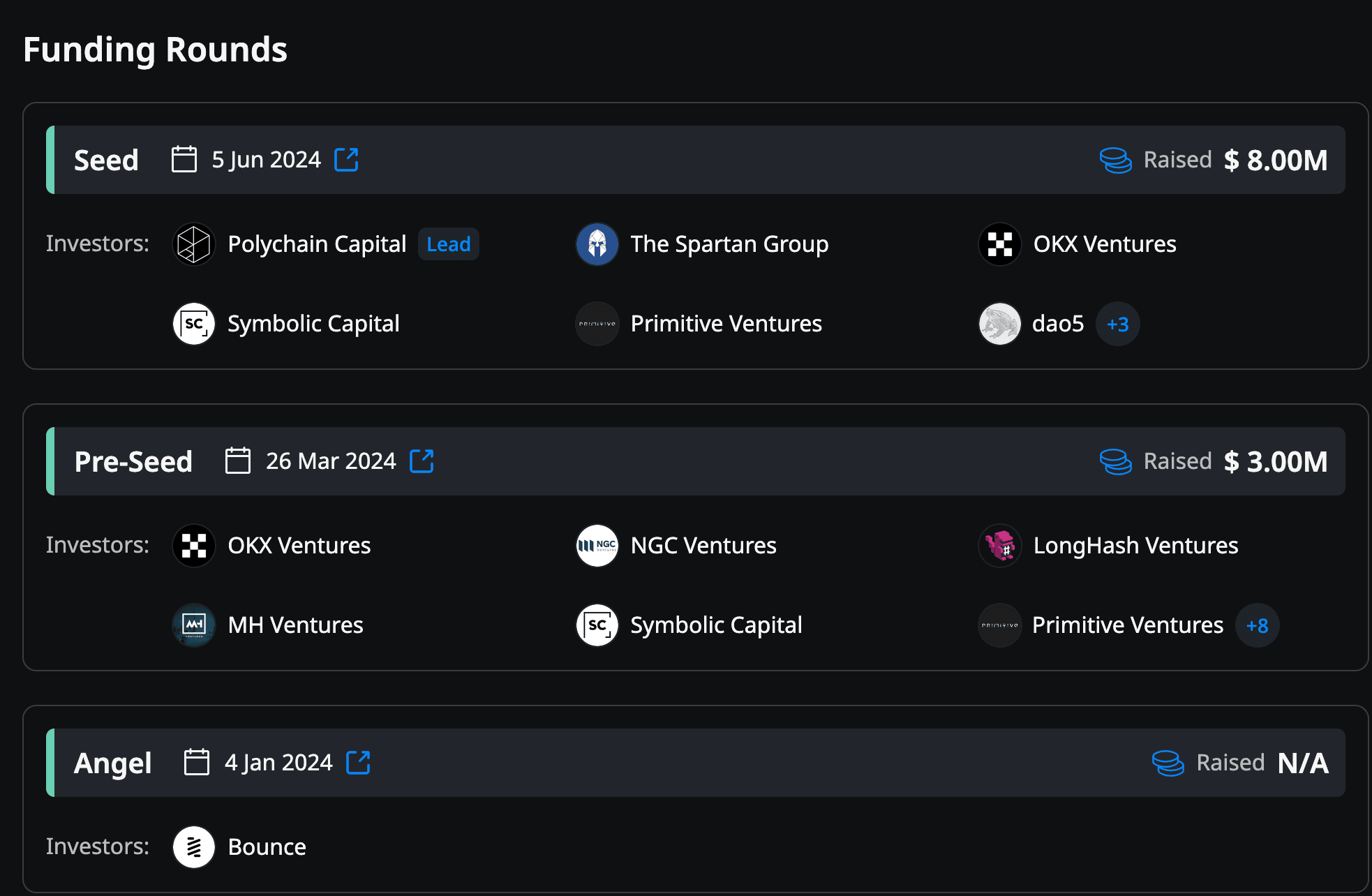Click the Symbolic Capital logo in Pre-Seed round
Viewport: 1372px width, 896px height.
click(597, 625)
